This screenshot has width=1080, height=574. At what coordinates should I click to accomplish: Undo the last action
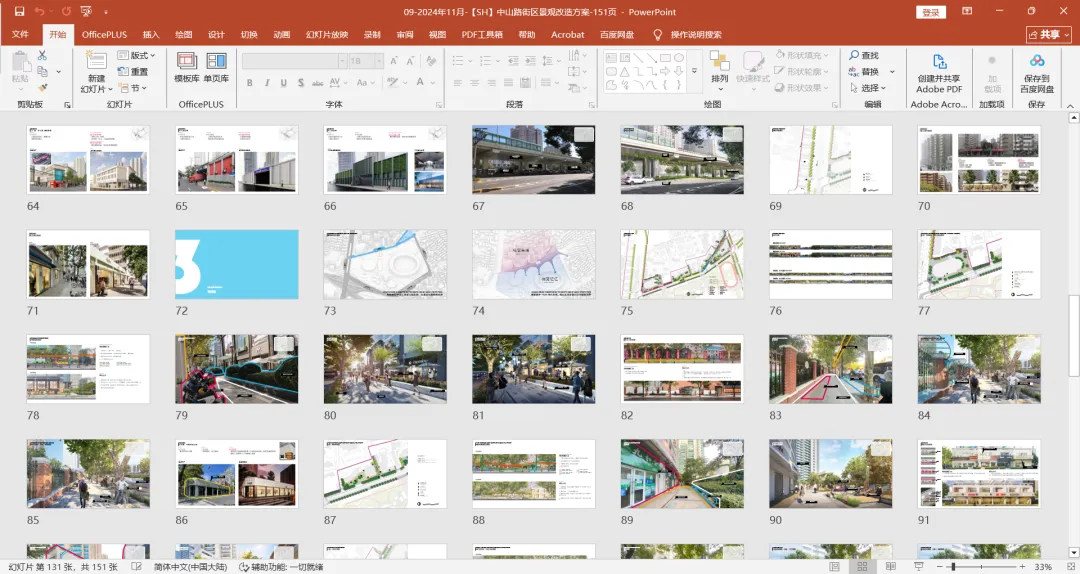(x=39, y=12)
